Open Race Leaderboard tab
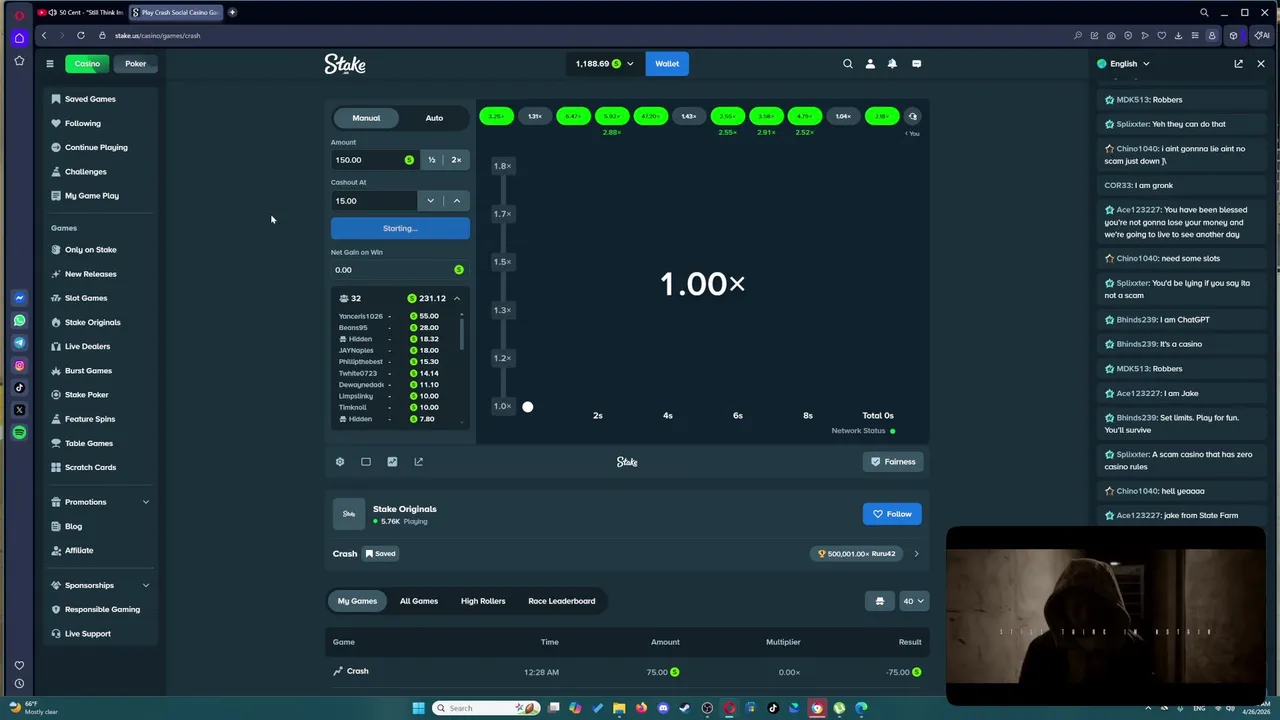Viewport: 1280px width, 720px height. coord(562,601)
